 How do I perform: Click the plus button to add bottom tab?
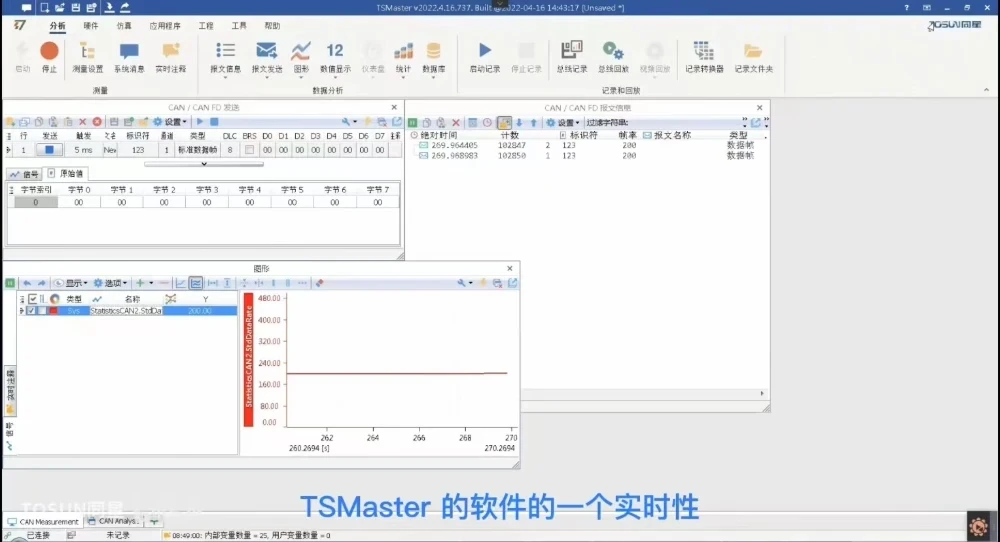click(x=154, y=522)
